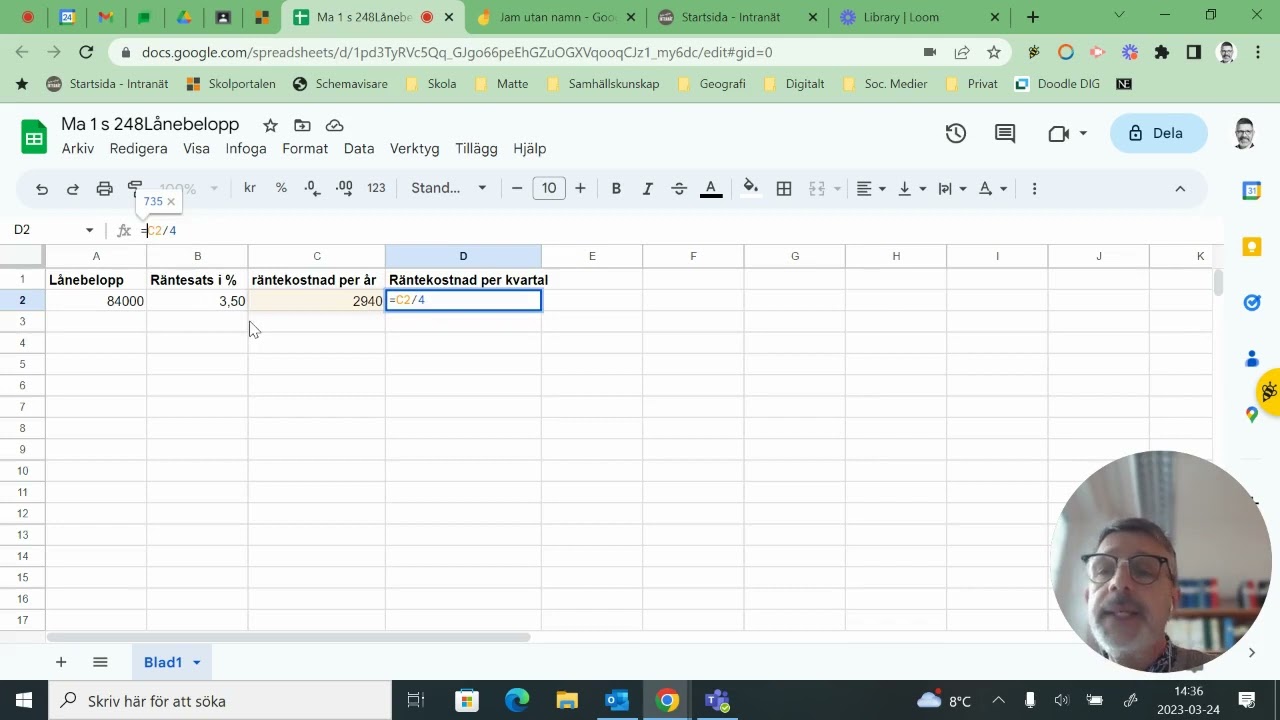Screen dimensions: 1280x720
Task: Open text rotation dropdown
Action: (992, 188)
